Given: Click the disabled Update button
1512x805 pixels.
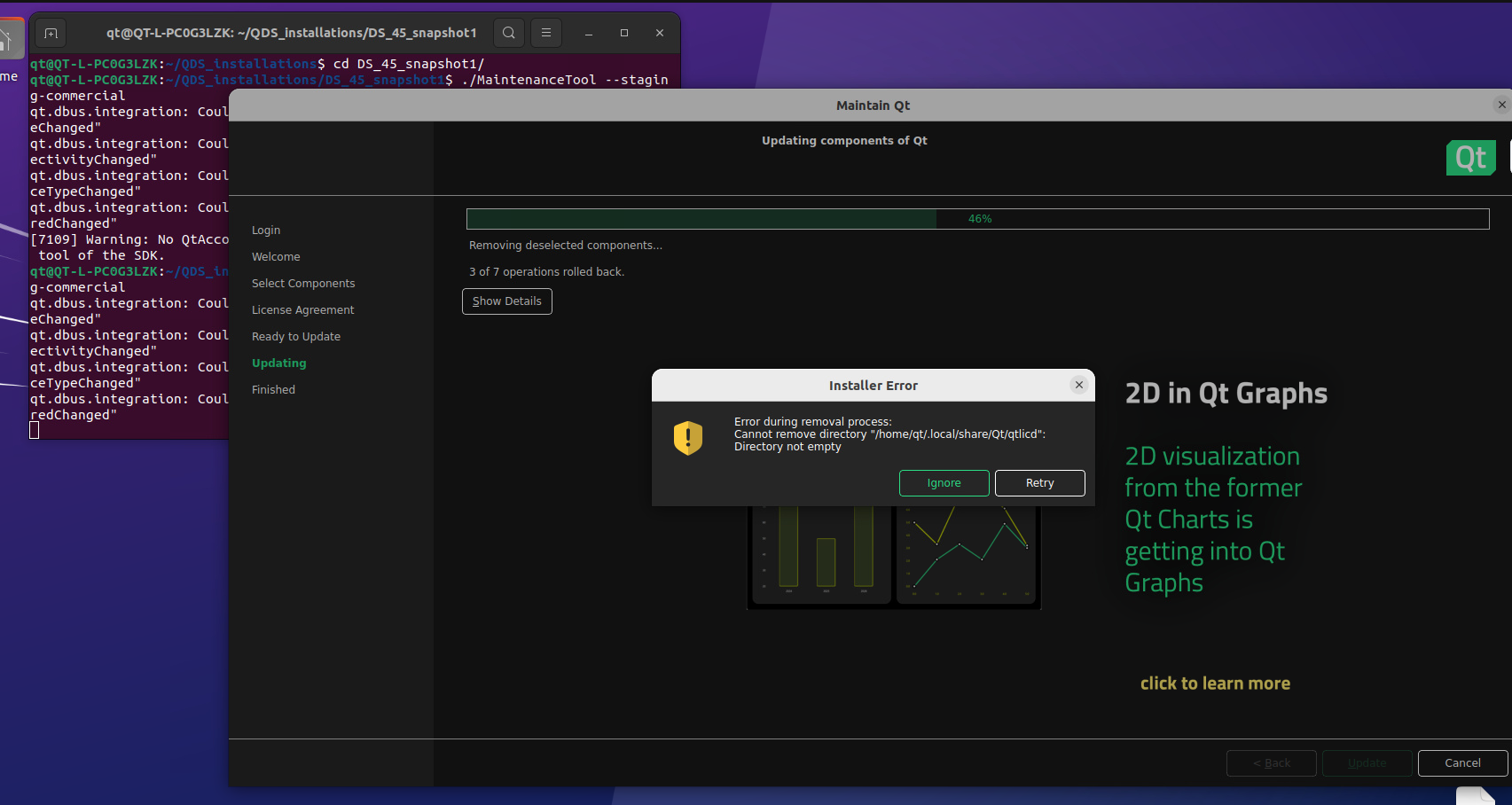Looking at the screenshot, I should click(1367, 763).
